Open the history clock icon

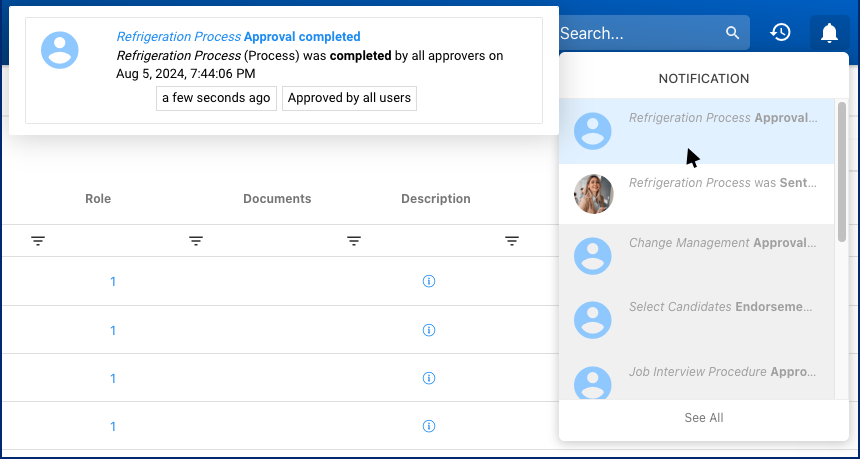pyautogui.click(x=780, y=33)
